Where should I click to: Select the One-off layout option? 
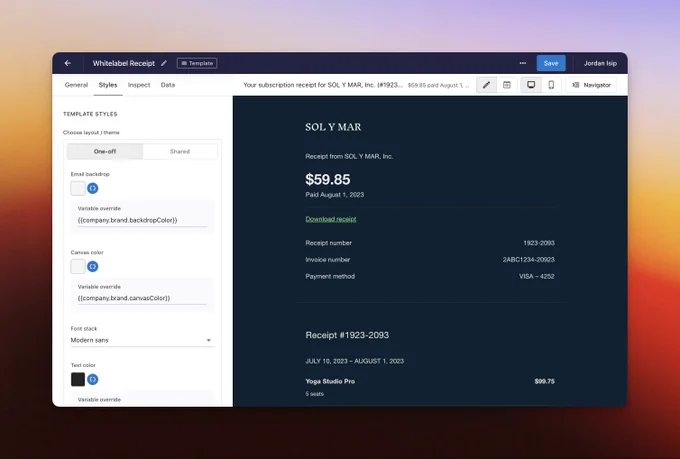click(105, 151)
